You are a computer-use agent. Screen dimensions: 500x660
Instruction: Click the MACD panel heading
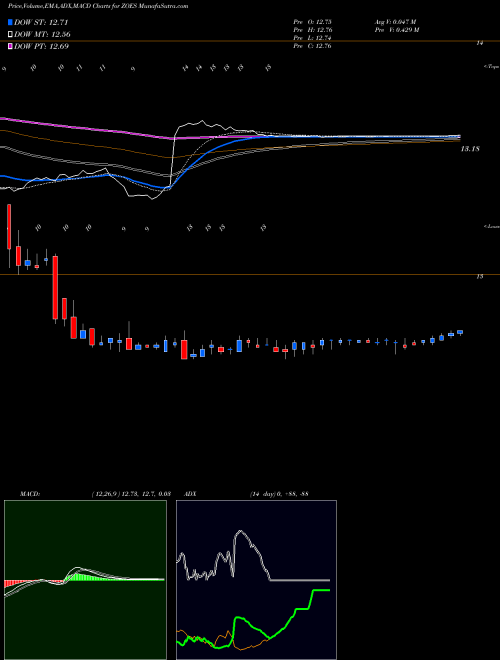30,494
